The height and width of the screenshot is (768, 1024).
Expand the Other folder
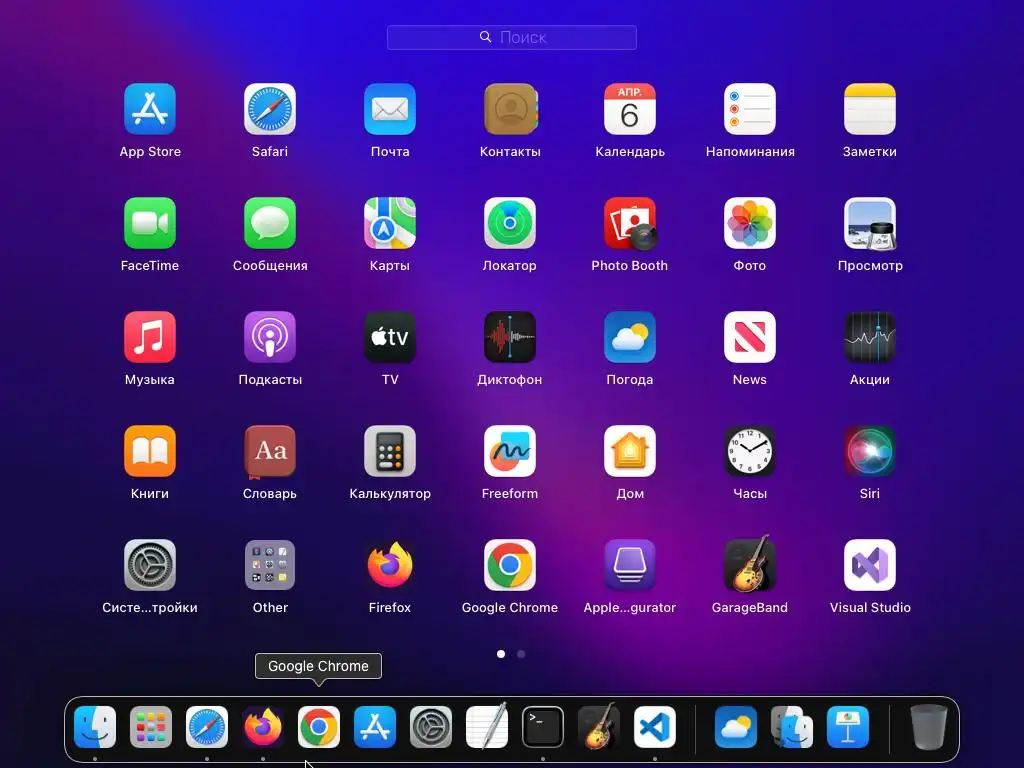pos(270,565)
